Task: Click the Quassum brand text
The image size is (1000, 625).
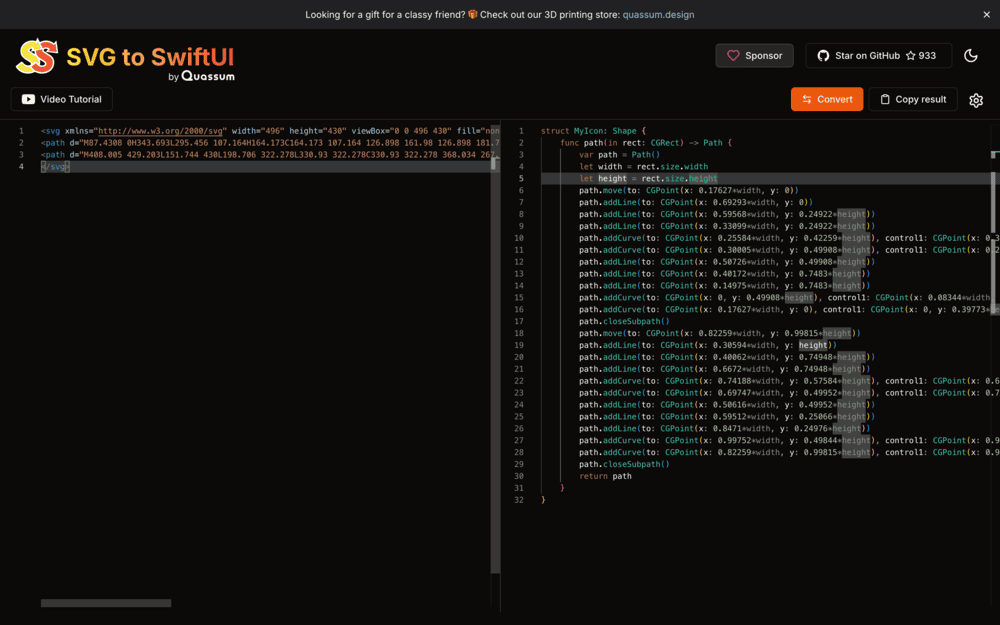Action: tap(208, 76)
